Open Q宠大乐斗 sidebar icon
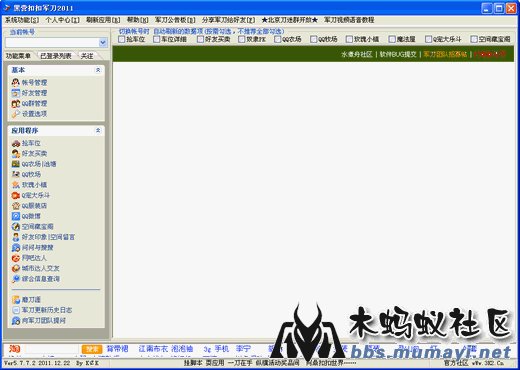520x370 pixels. pos(16,195)
